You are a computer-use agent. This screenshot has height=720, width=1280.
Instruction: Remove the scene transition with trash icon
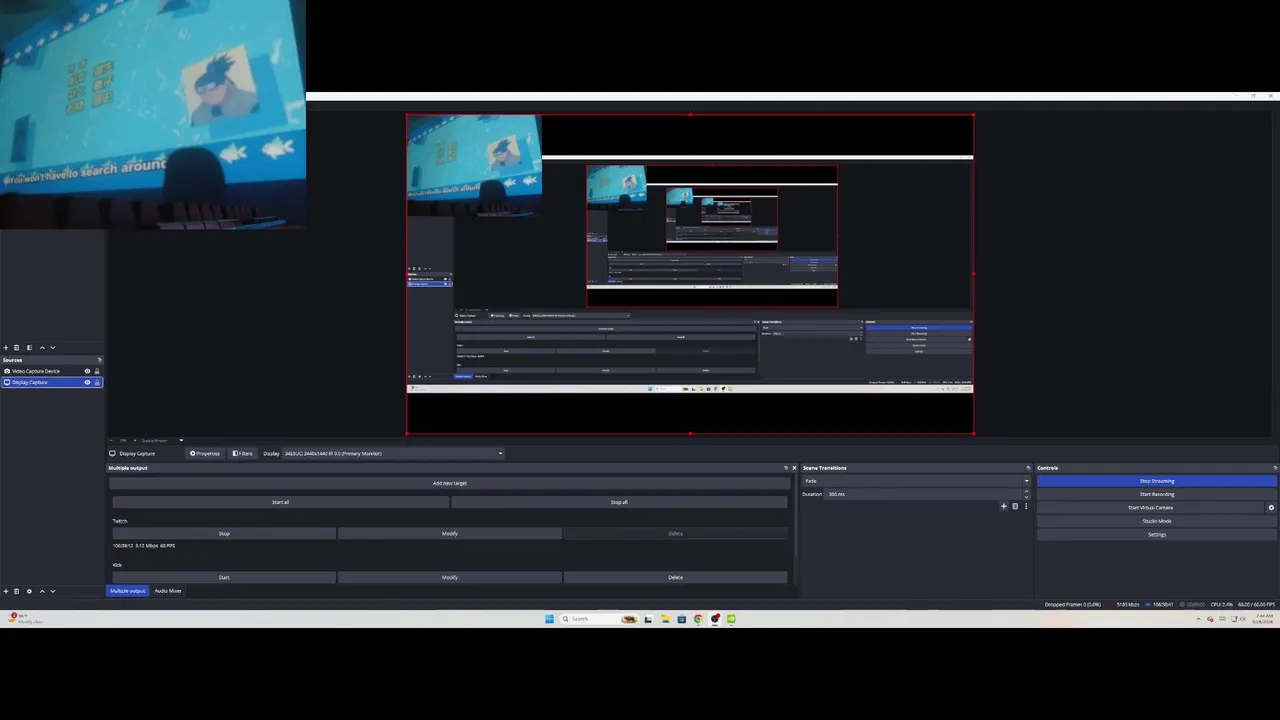coord(1015,506)
